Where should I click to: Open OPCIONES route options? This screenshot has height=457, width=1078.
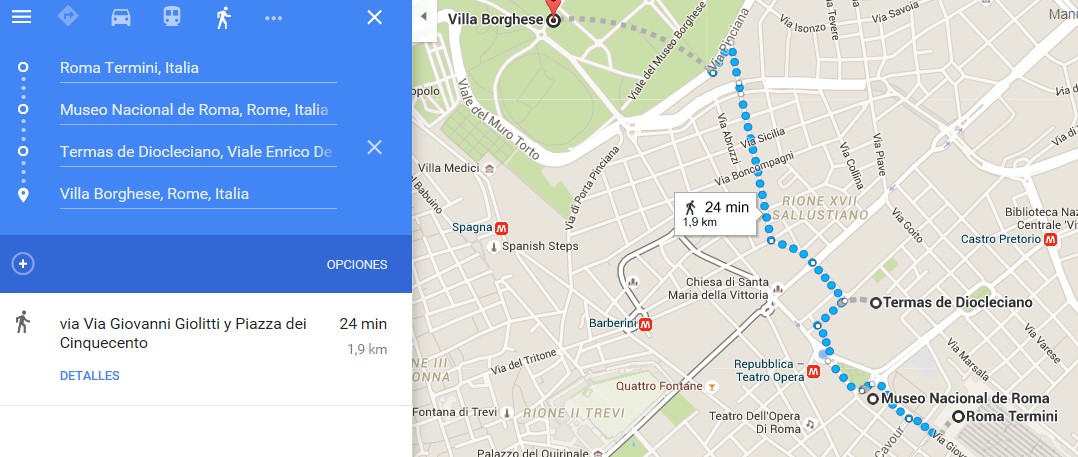[x=357, y=265]
